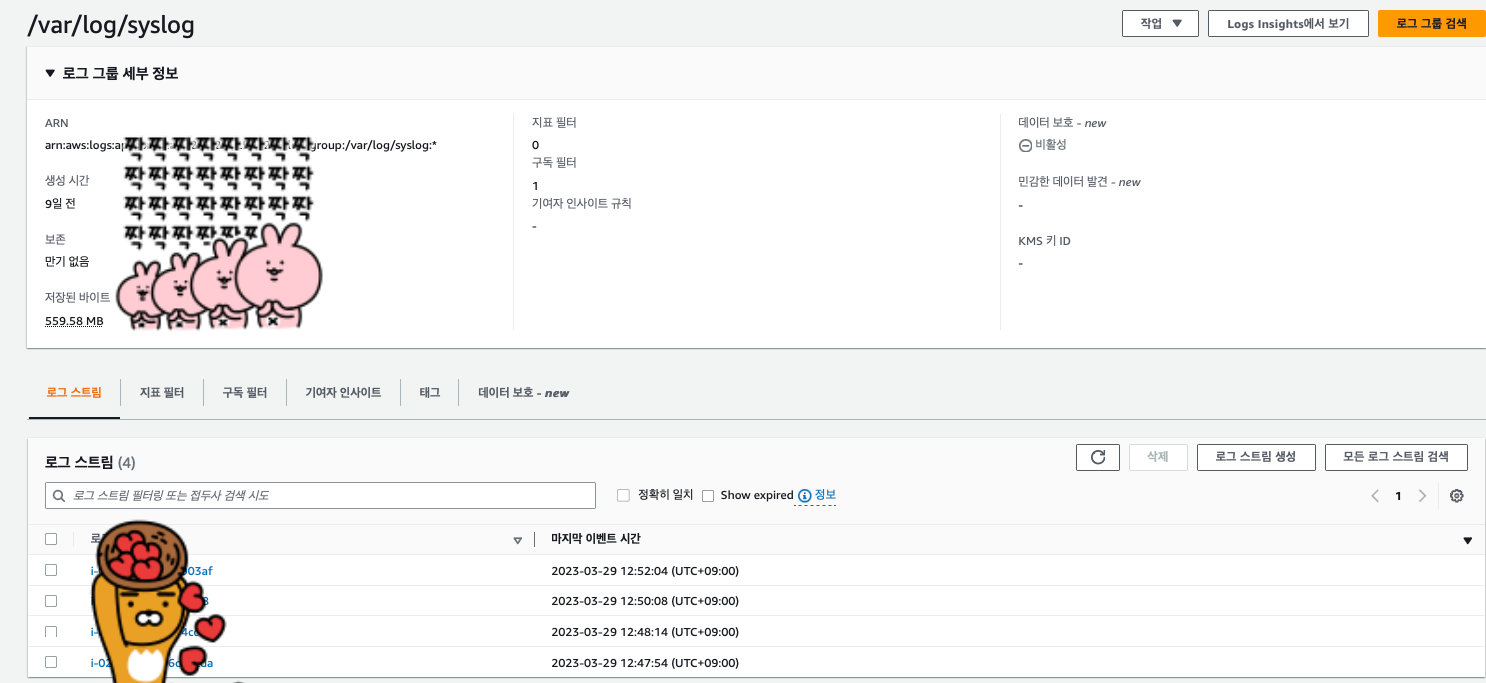The height and width of the screenshot is (683, 1486).
Task: Toggle the 정확히 일치 checkbox
Action: (623, 495)
